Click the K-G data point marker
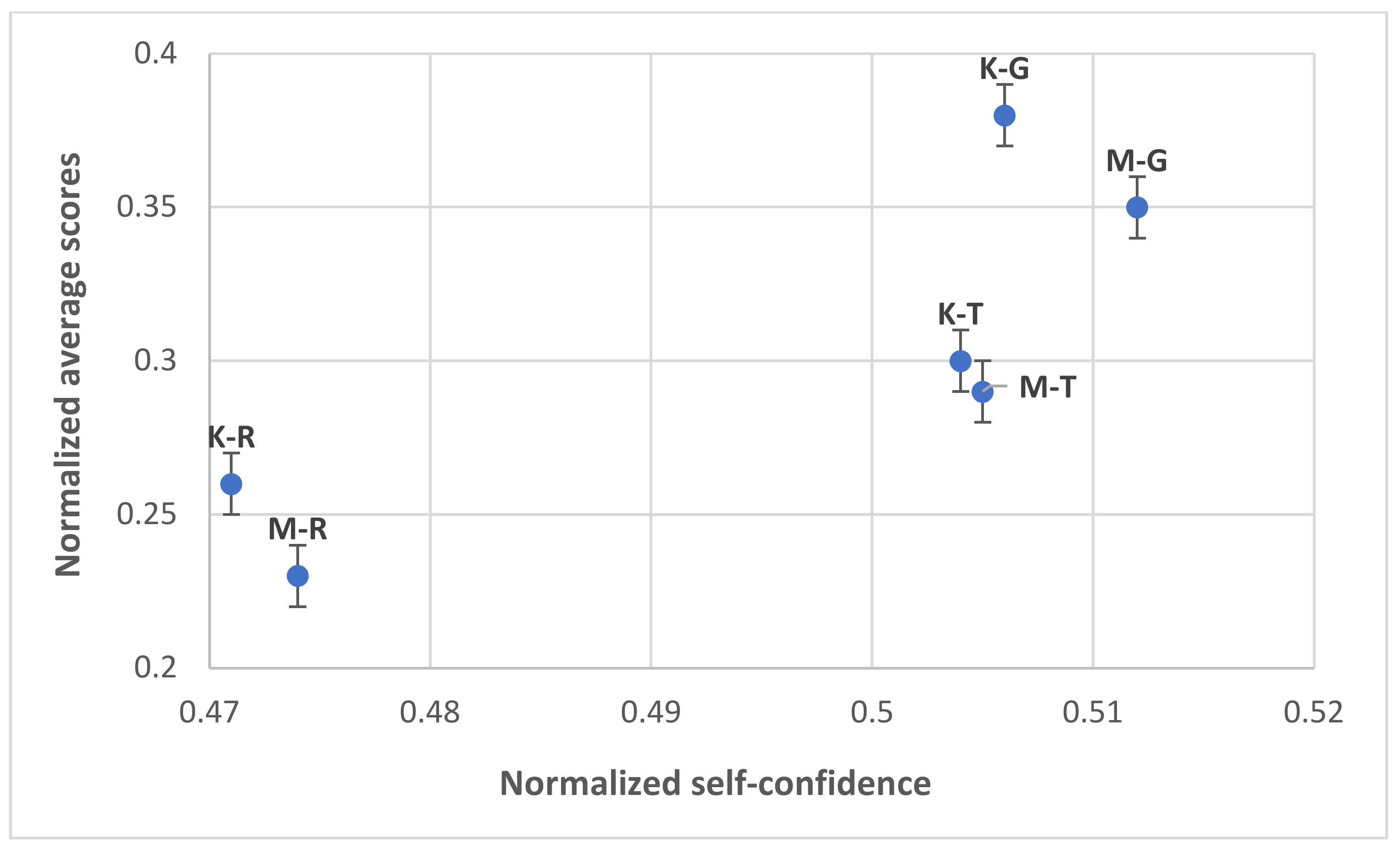 pyautogui.click(x=1005, y=115)
